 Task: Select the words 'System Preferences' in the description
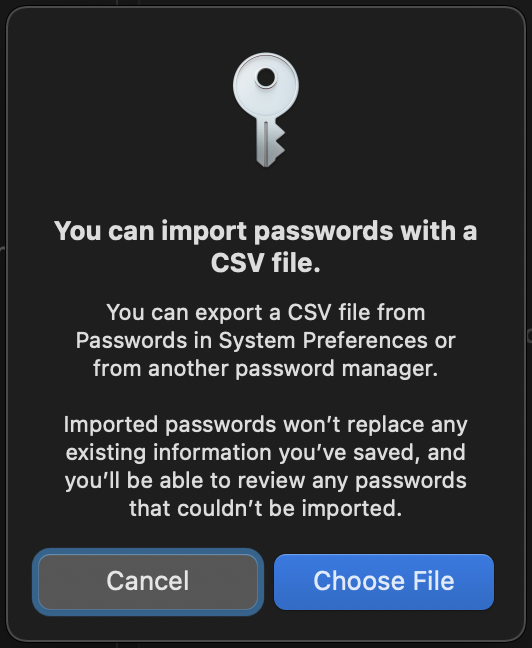(x=323, y=341)
